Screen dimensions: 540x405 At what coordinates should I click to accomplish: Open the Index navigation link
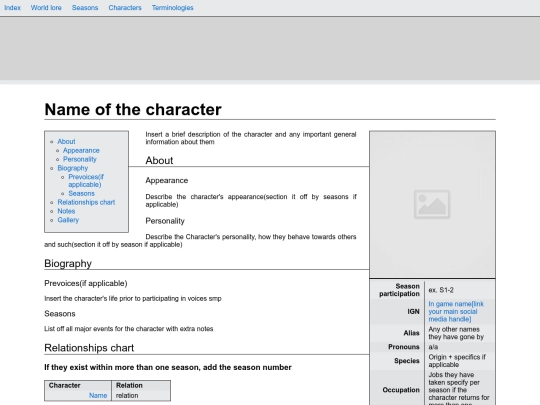(x=12, y=8)
